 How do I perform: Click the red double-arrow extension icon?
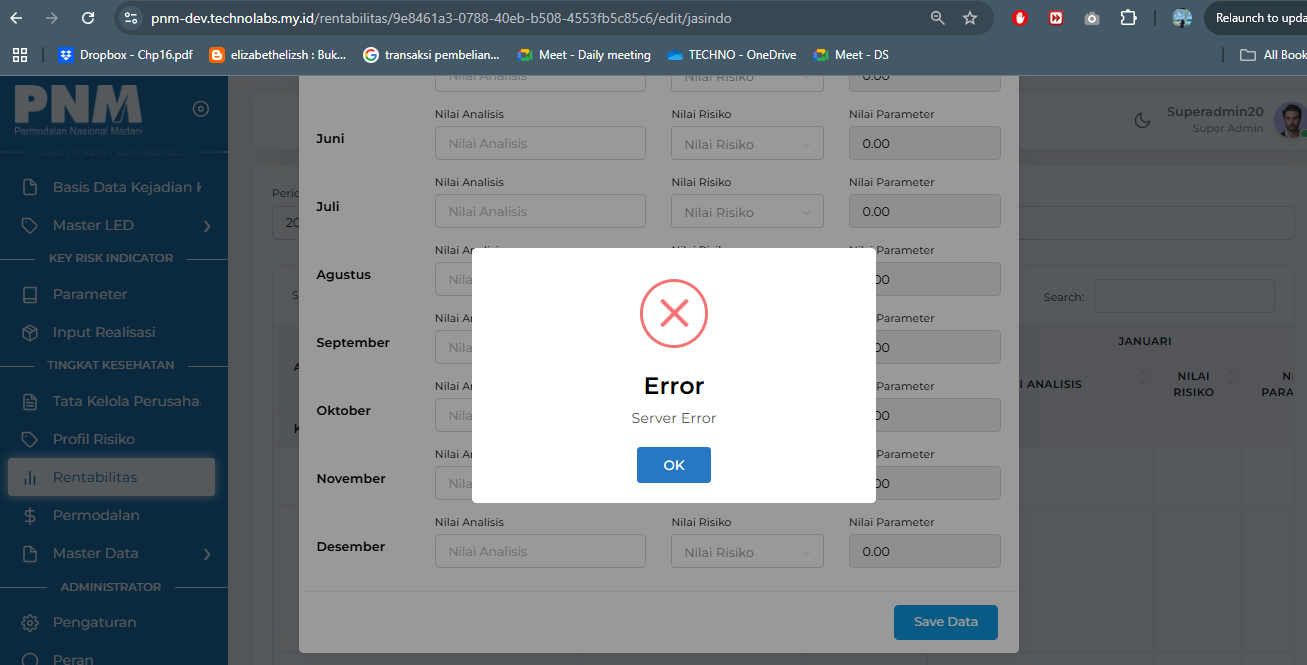coord(1056,18)
